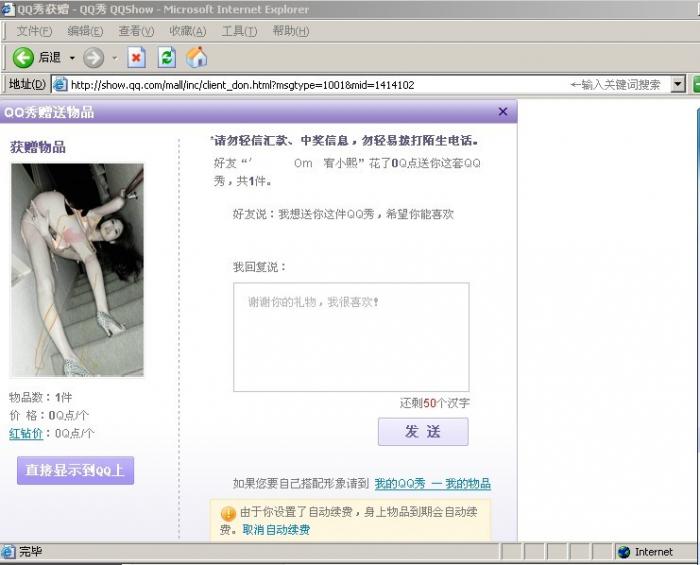Open the 收藏(A) menu

pos(188,31)
